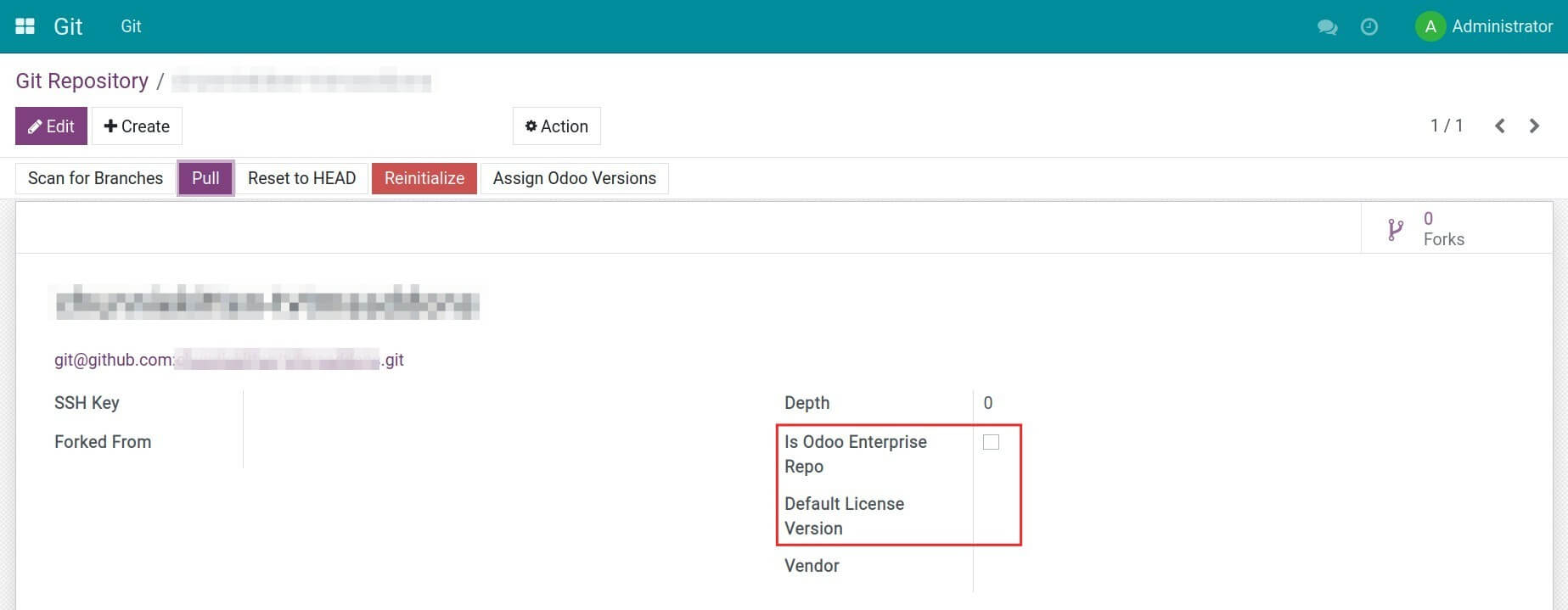This screenshot has height=610, width=1568.
Task: Open the Administrator user menu
Action: click(1484, 26)
